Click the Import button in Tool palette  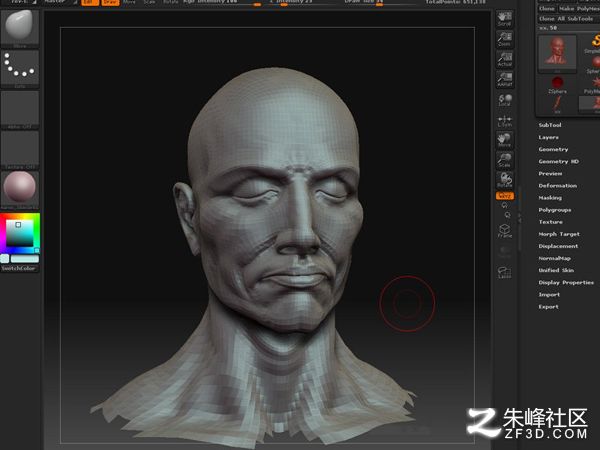[x=549, y=295]
